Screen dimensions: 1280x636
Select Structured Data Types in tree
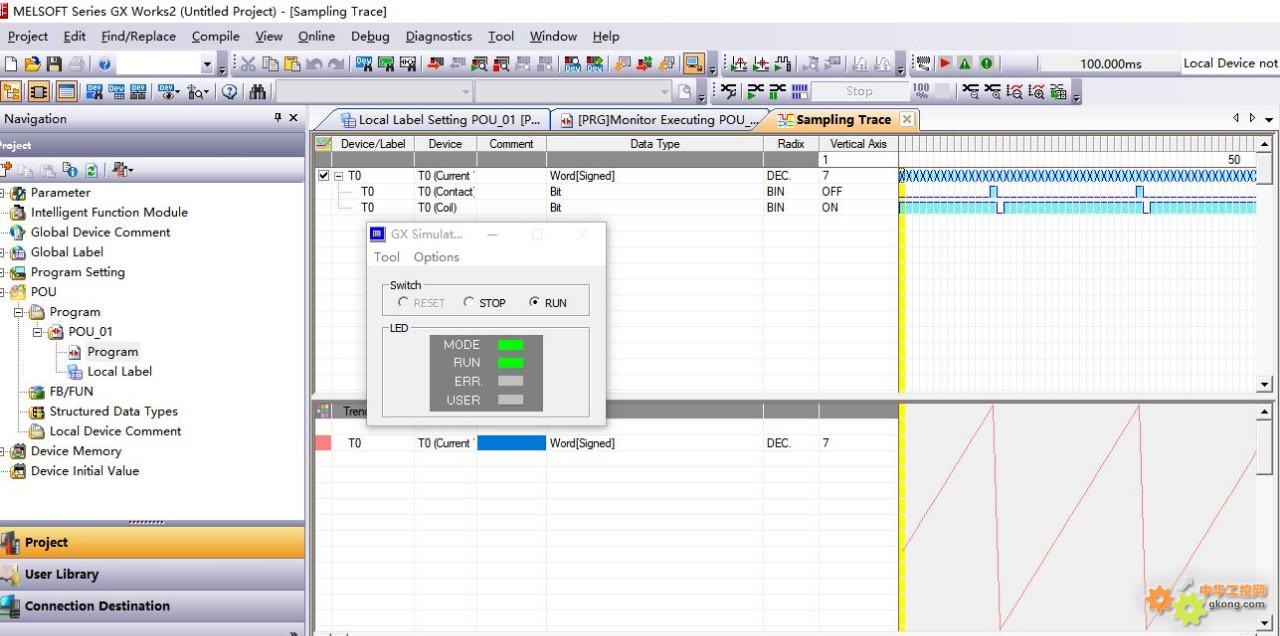click(x=113, y=411)
